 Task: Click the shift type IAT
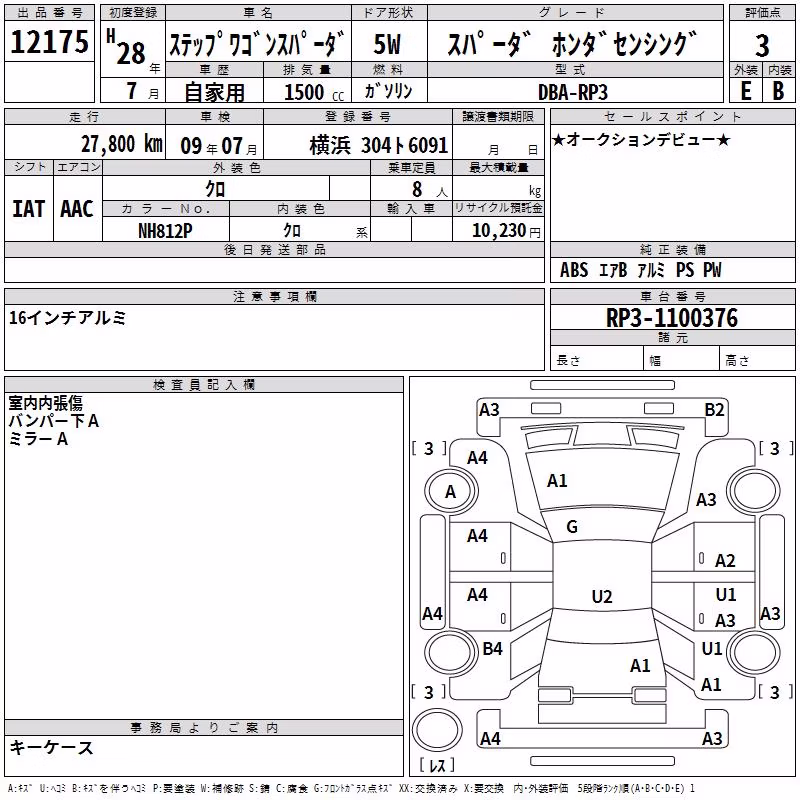pyautogui.click(x=28, y=209)
